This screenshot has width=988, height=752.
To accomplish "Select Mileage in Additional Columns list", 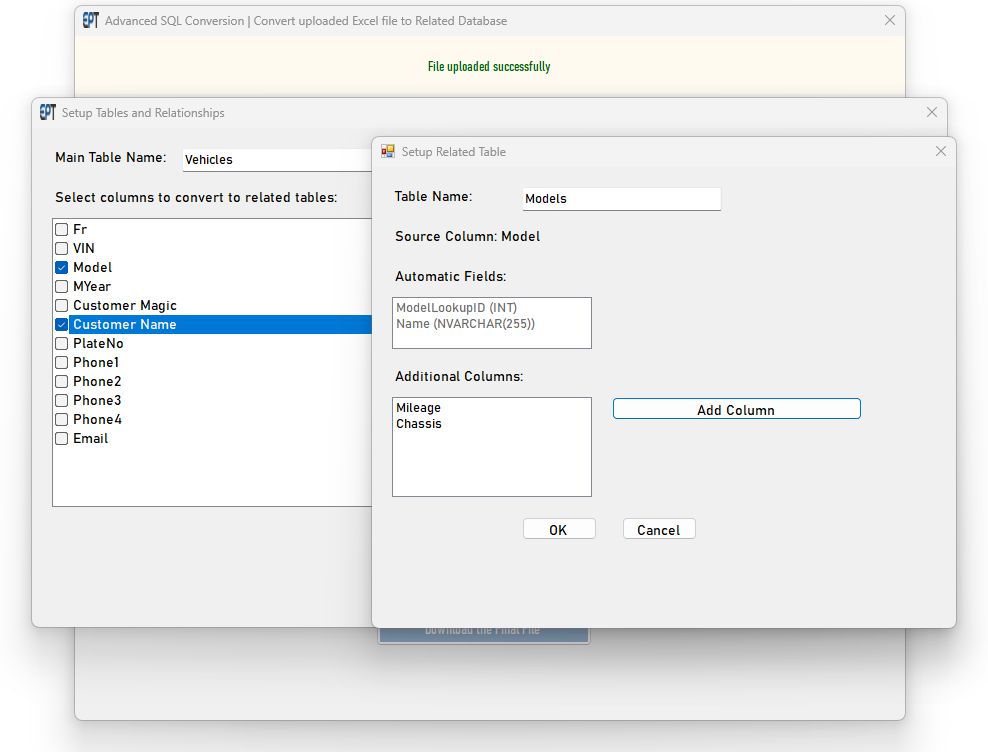I will (419, 408).
